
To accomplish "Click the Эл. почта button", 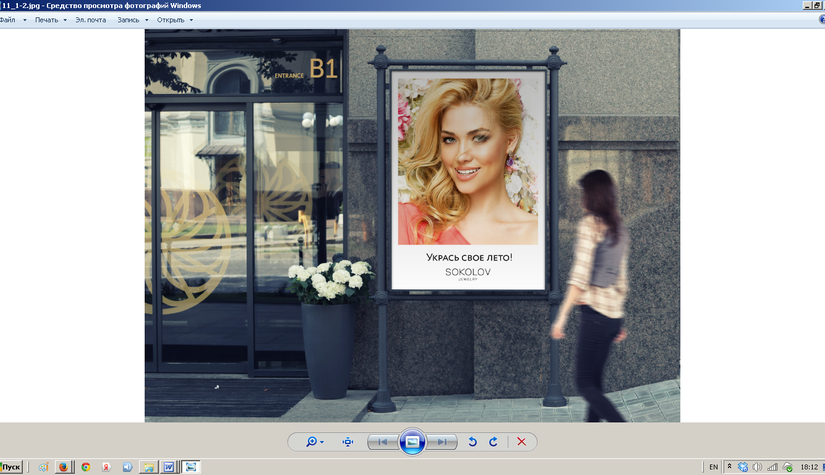I will (91, 20).
